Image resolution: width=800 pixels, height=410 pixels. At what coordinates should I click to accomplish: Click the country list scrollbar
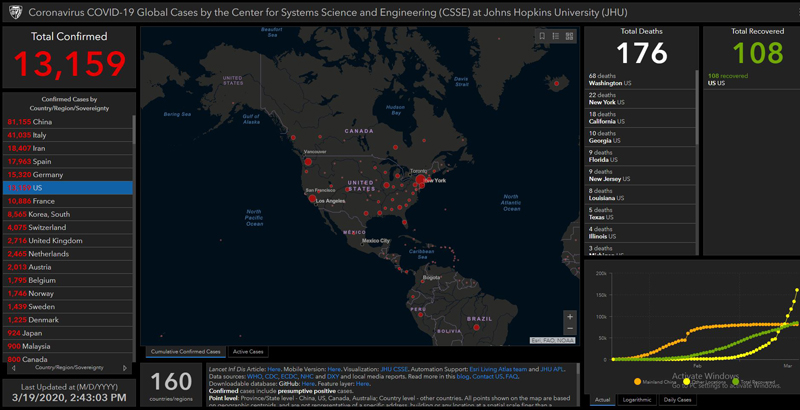tap(134, 130)
